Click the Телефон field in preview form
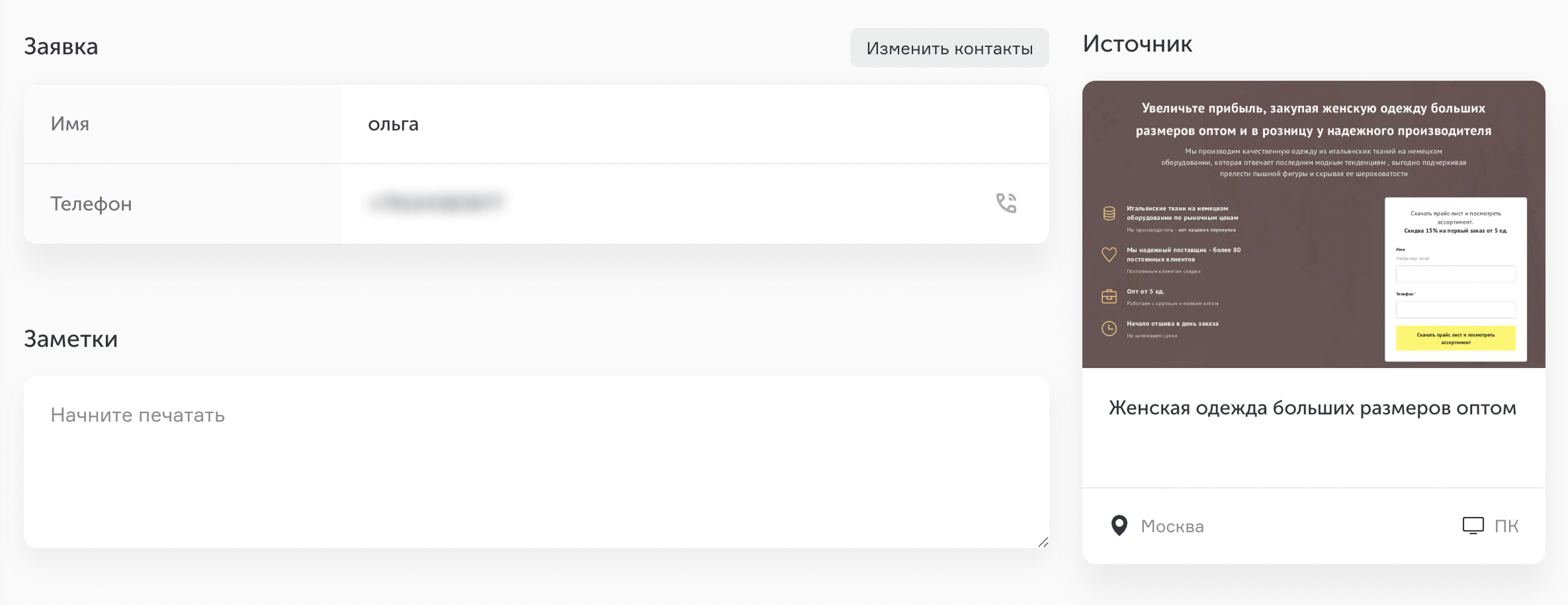The width and height of the screenshot is (1568, 605). tap(1456, 310)
